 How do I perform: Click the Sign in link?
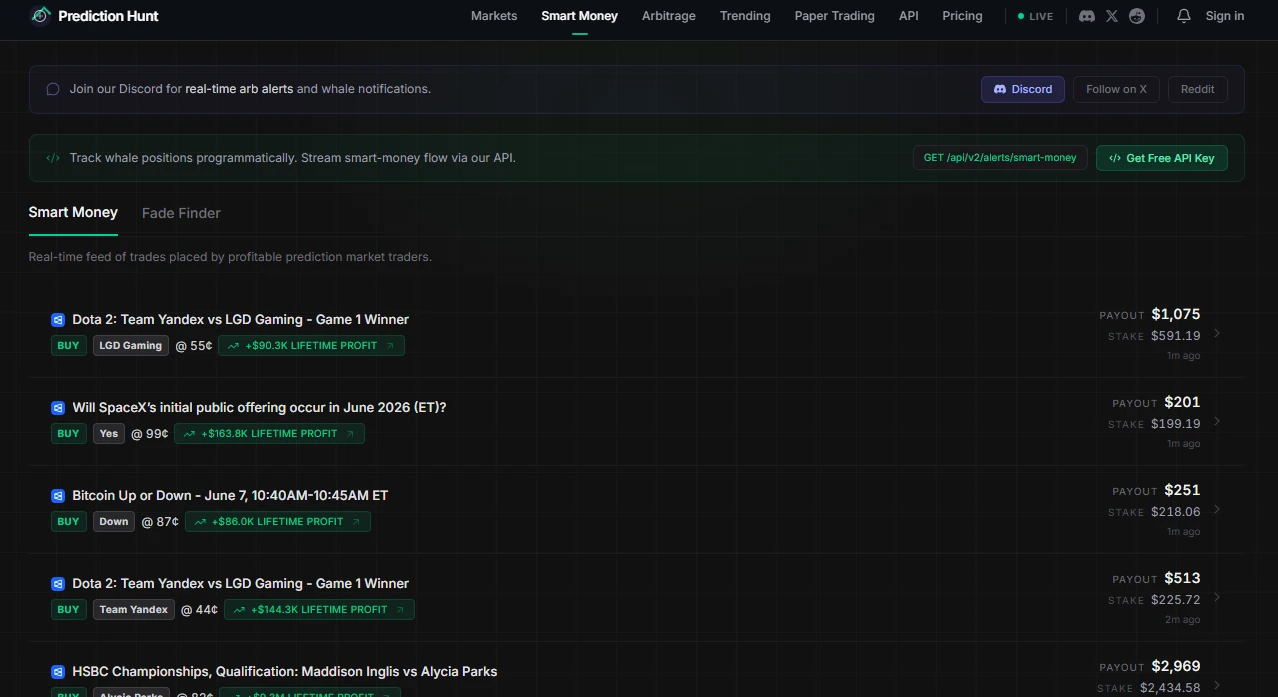click(1225, 16)
